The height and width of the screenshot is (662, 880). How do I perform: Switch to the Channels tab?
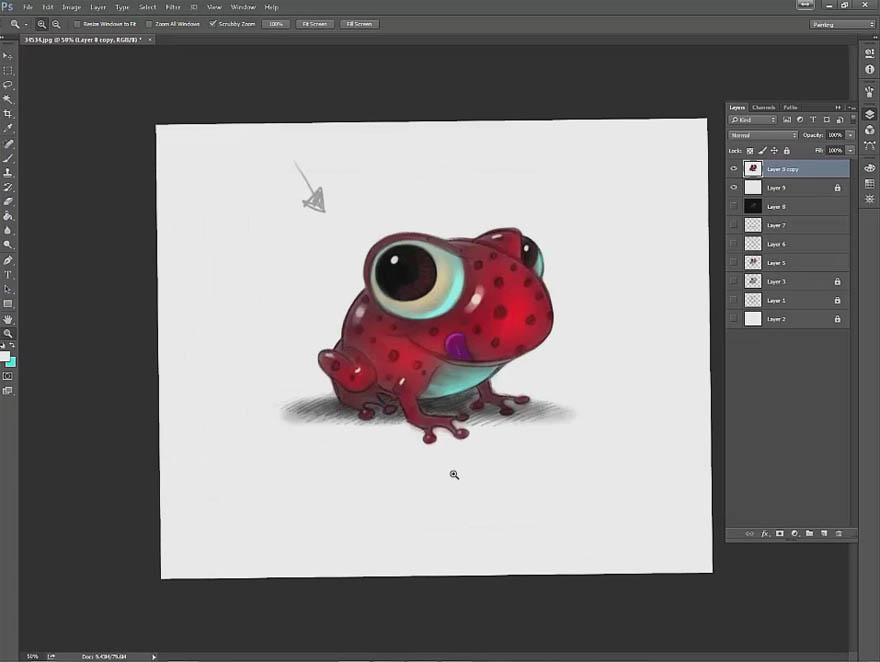763,107
